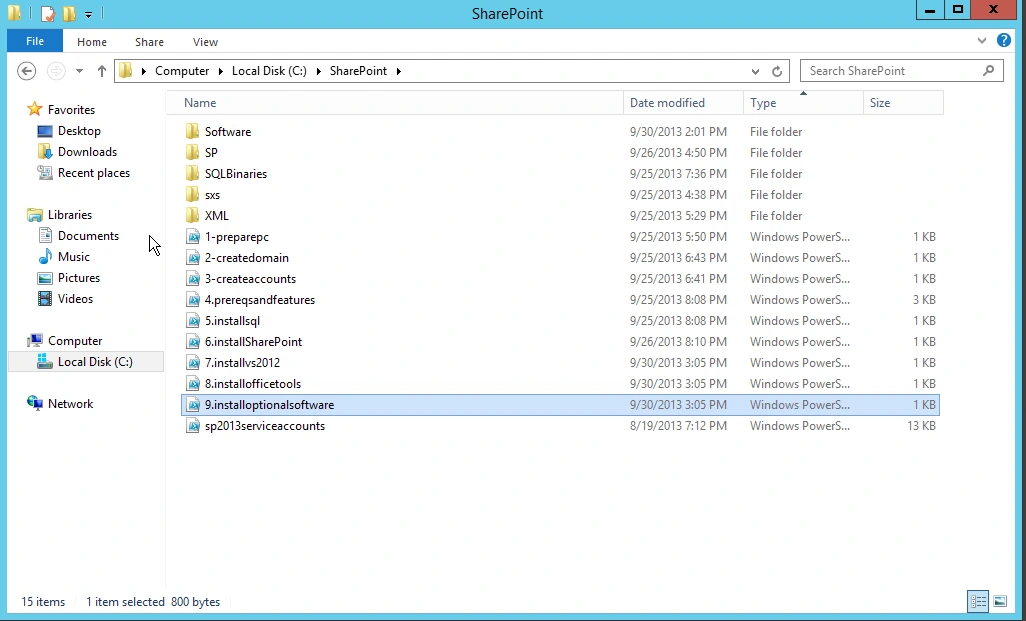The image size is (1026, 621).
Task: Refresh the SharePoint folder view
Action: (777, 71)
